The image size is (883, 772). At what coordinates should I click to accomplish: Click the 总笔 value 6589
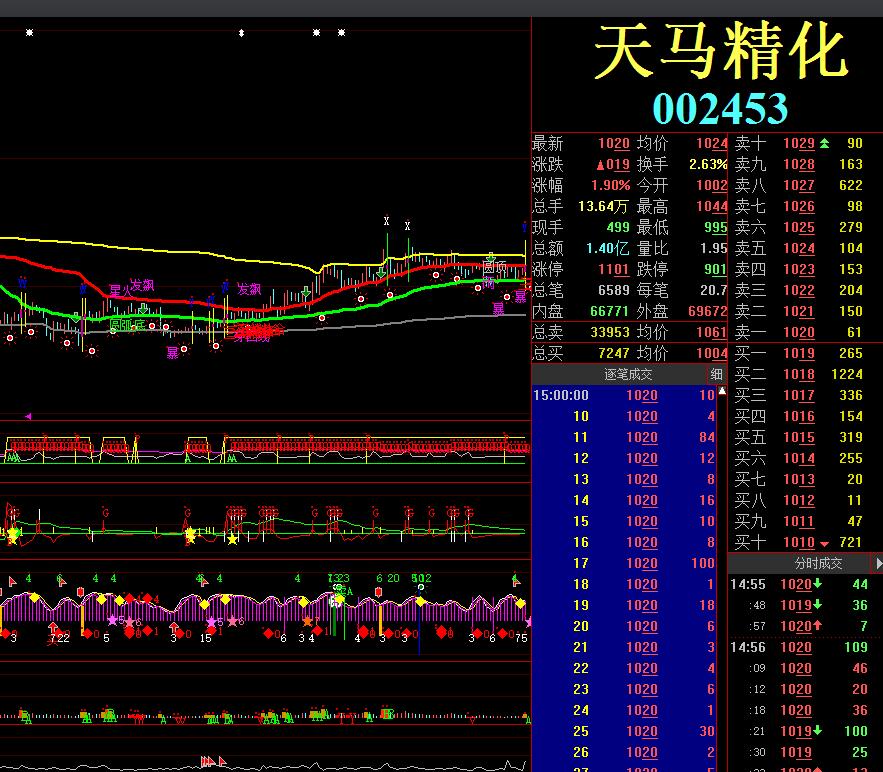point(613,291)
